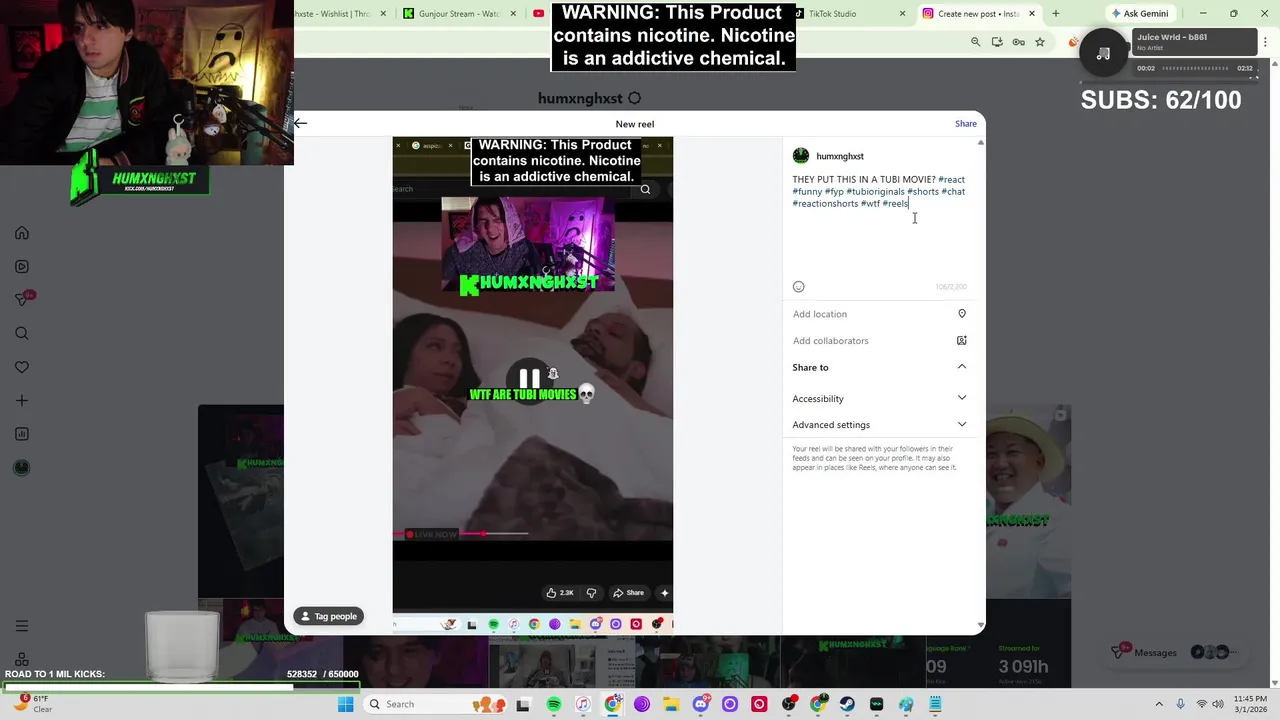1280x720 pixels.
Task: Seek within the Juice Wrld media progress bar
Action: click(x=1195, y=68)
